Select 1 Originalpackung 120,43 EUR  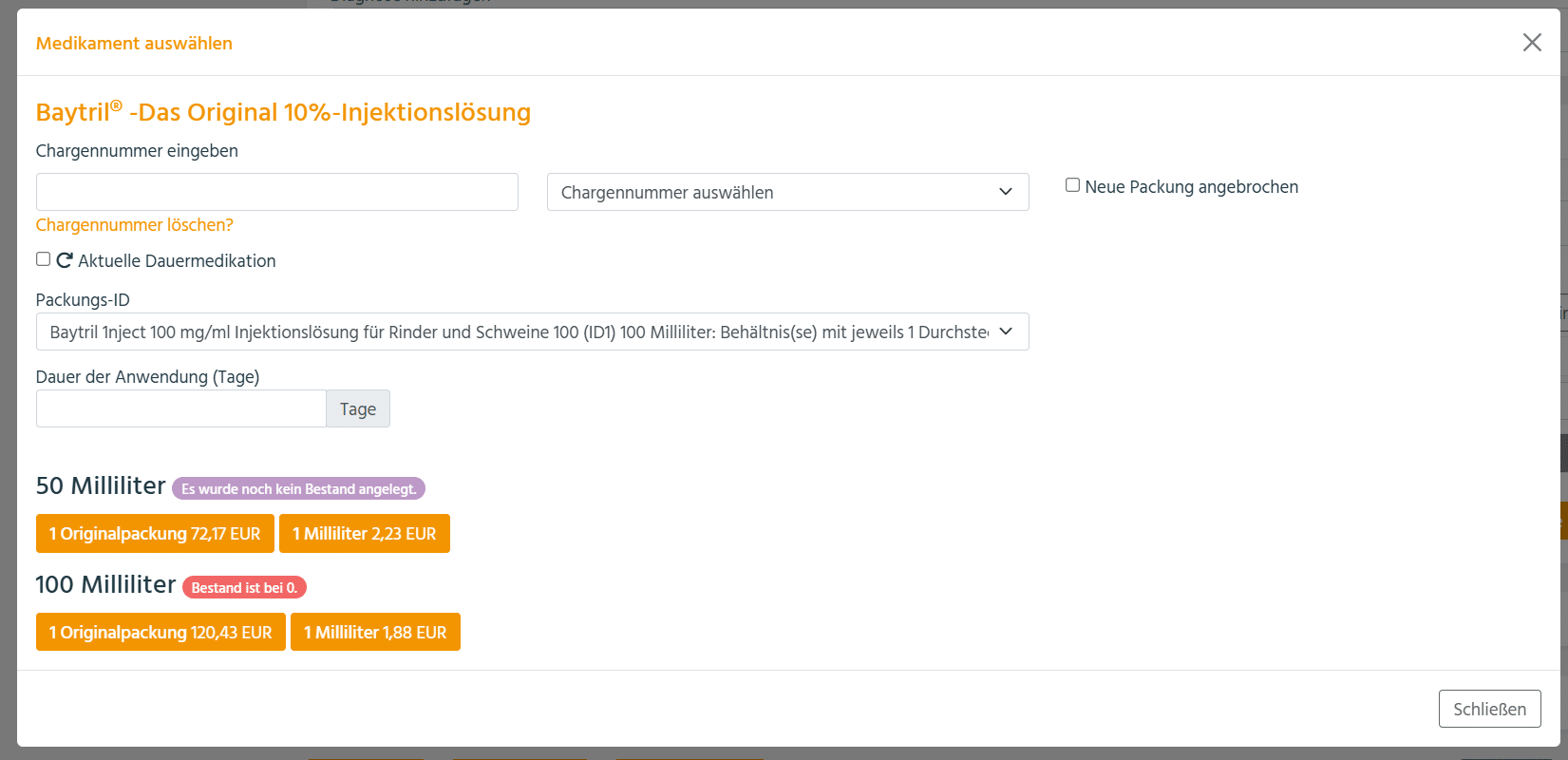[x=161, y=633]
